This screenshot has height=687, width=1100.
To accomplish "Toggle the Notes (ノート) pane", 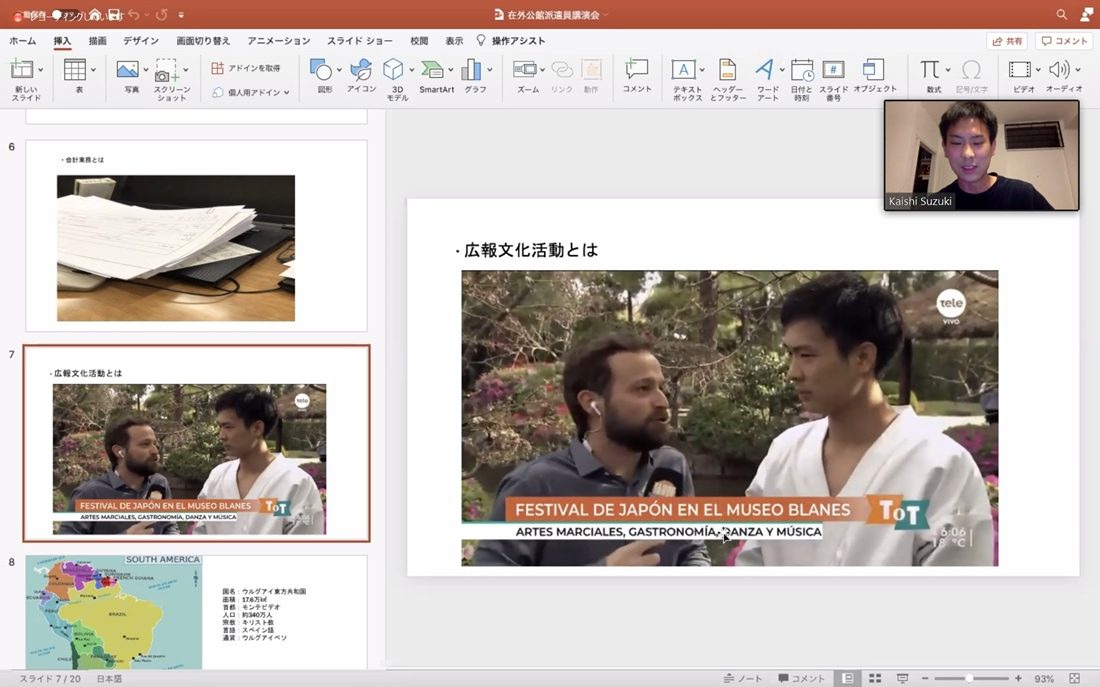I will [x=743, y=679].
